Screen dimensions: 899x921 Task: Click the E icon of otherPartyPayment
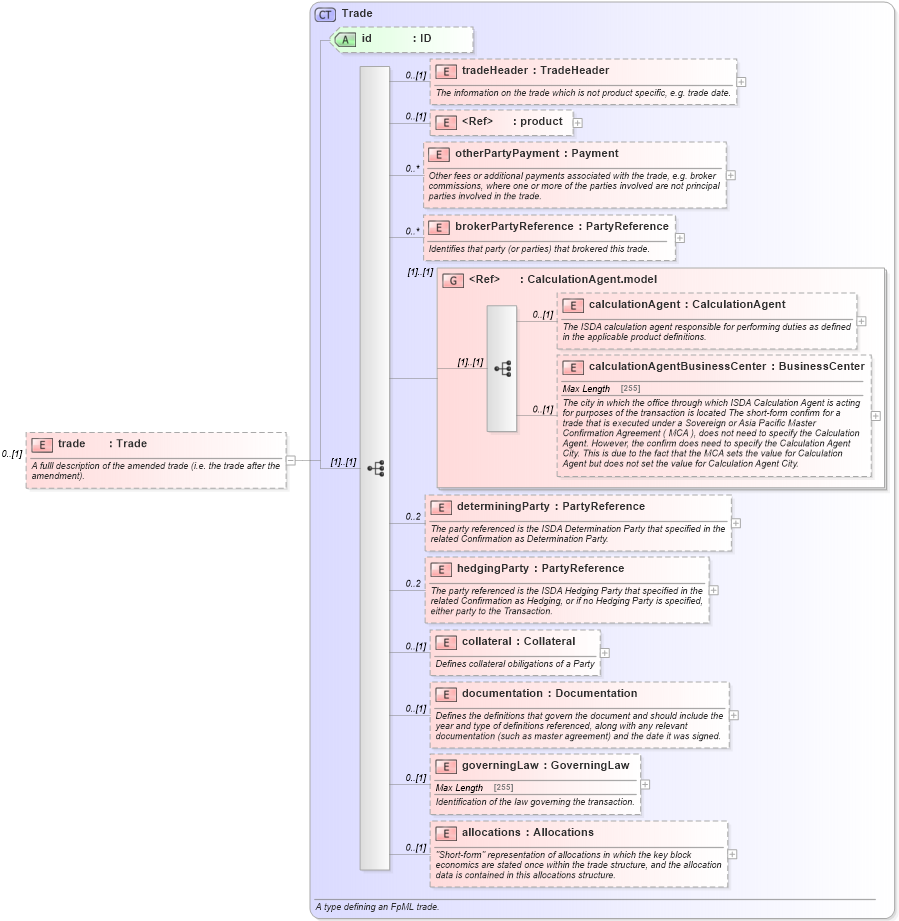click(x=438, y=155)
